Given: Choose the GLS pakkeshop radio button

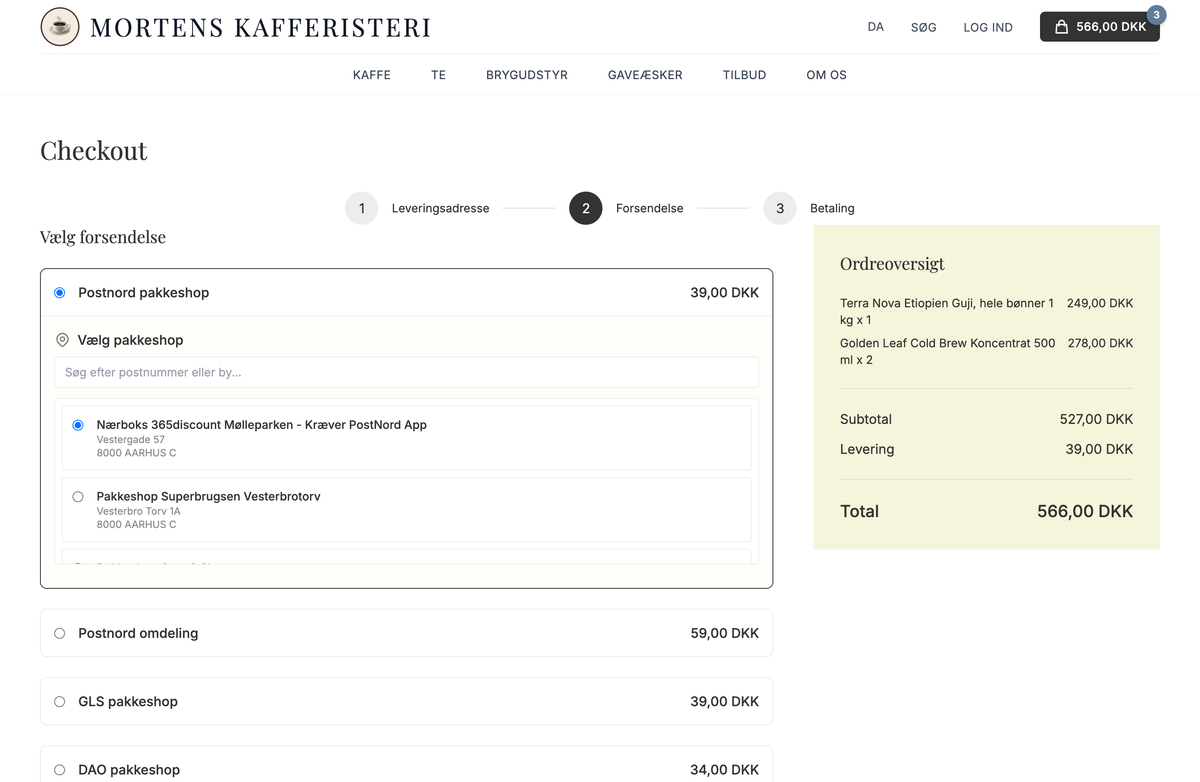Looking at the screenshot, I should point(60,702).
